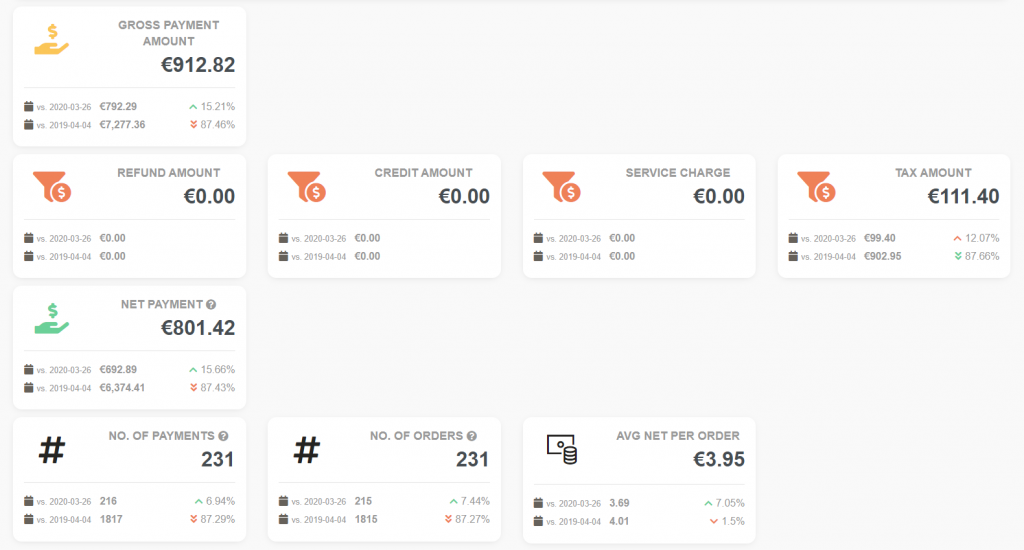Click the Service Charge funnel icon
Viewport: 1024px width, 550px height.
(562, 187)
